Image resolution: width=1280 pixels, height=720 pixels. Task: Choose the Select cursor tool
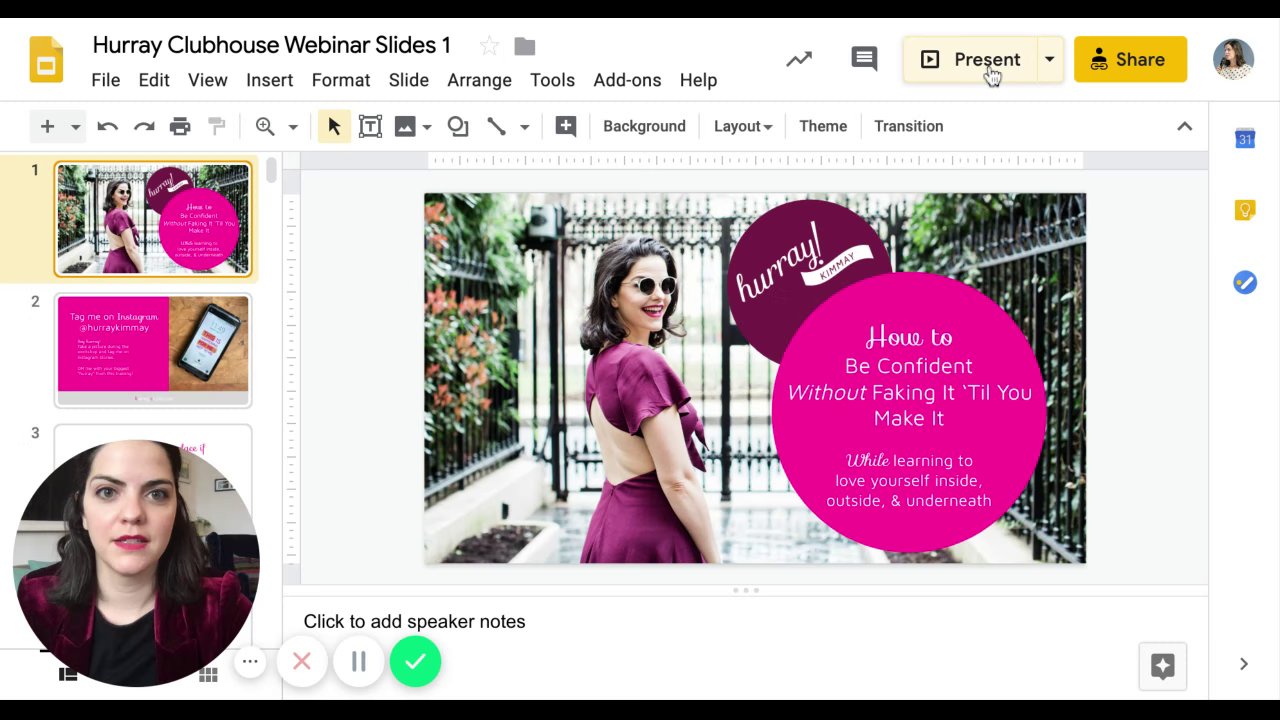click(334, 126)
